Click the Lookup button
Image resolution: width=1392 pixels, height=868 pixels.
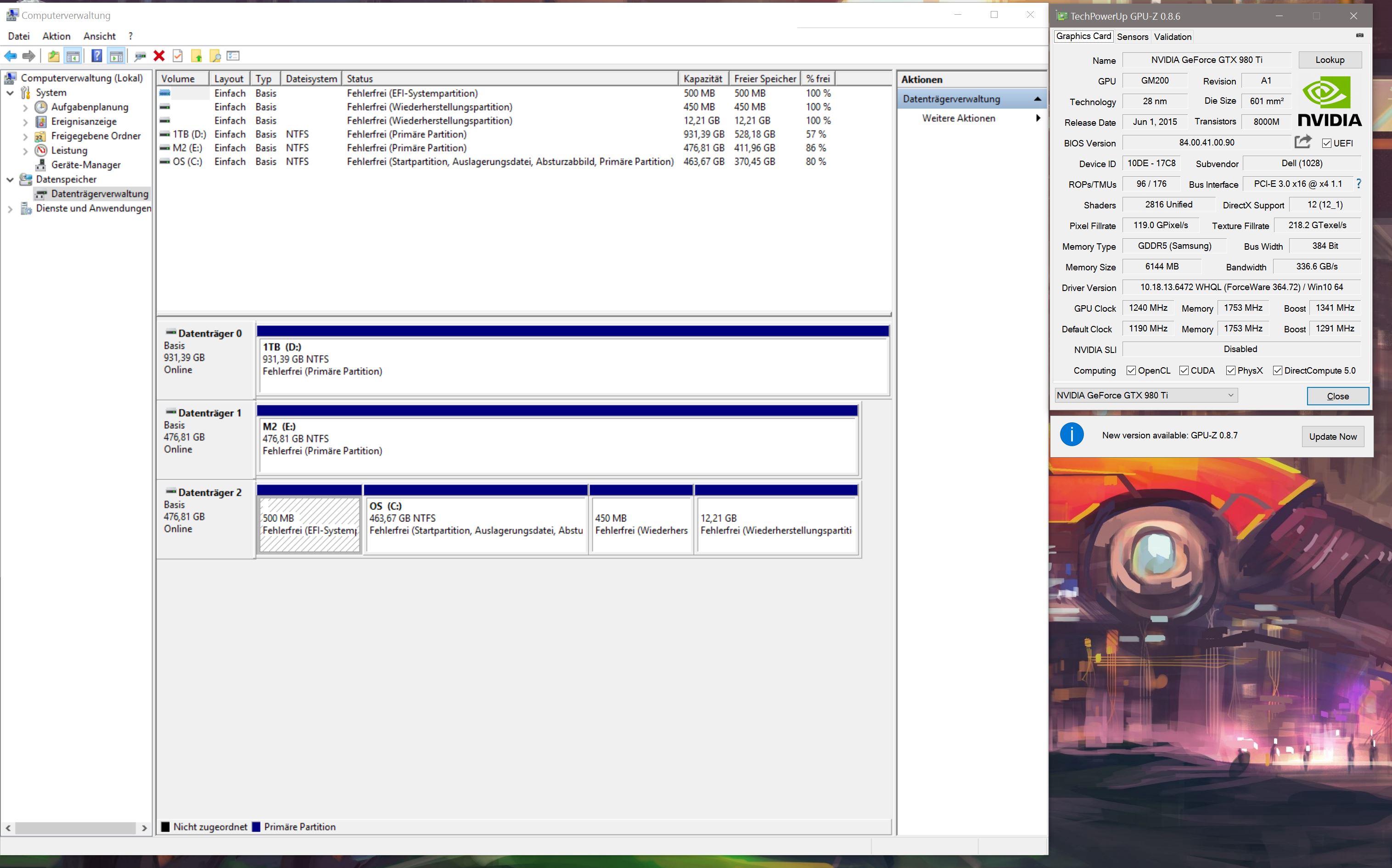(x=1330, y=60)
